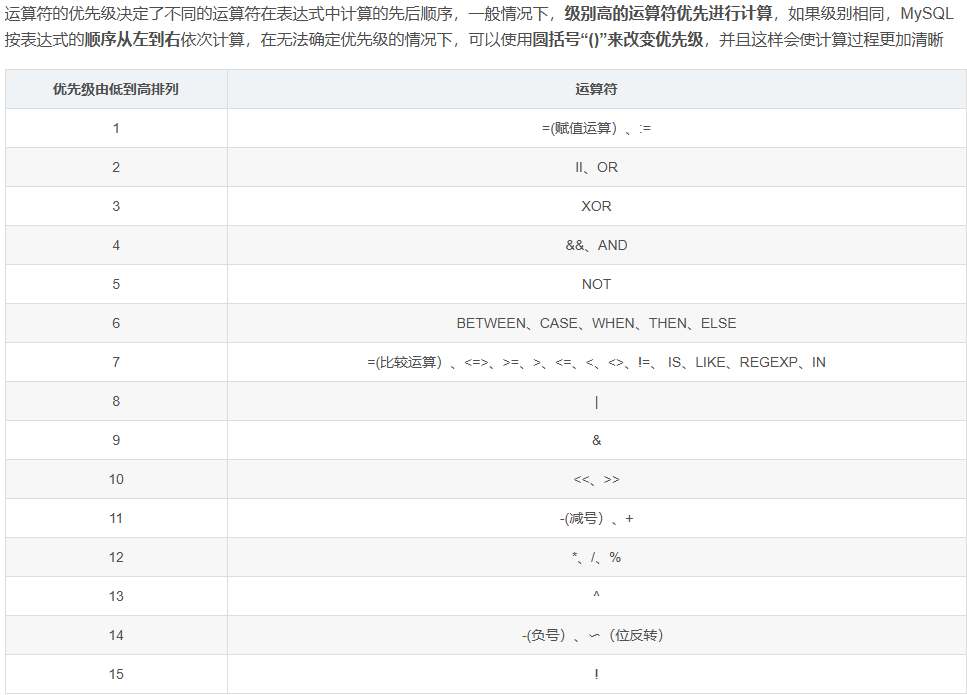The image size is (967, 695).
Task: Click the BETWEEN、CASE、WHEN、THEN、ELSE cell
Action: coord(596,323)
